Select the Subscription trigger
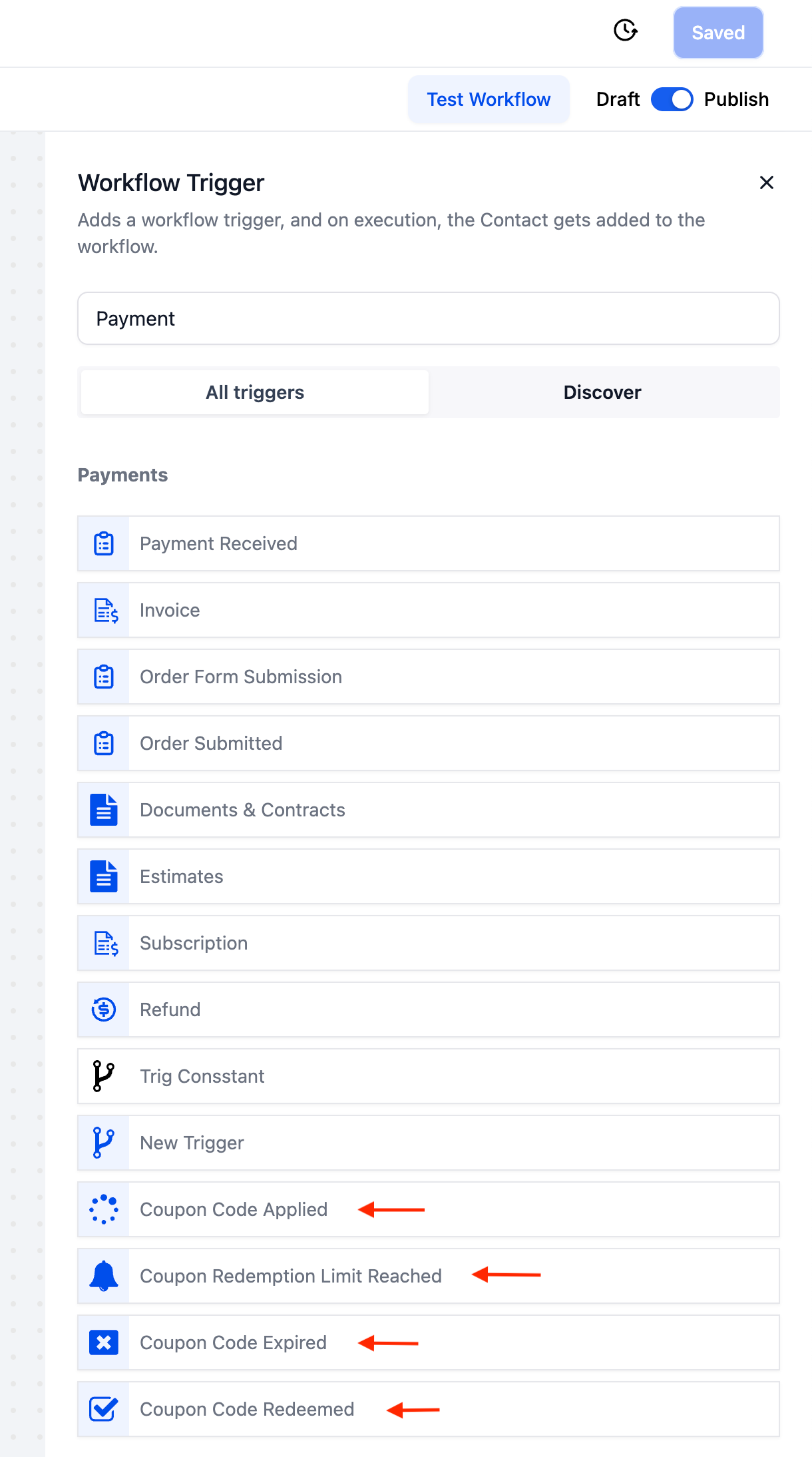 (x=194, y=943)
